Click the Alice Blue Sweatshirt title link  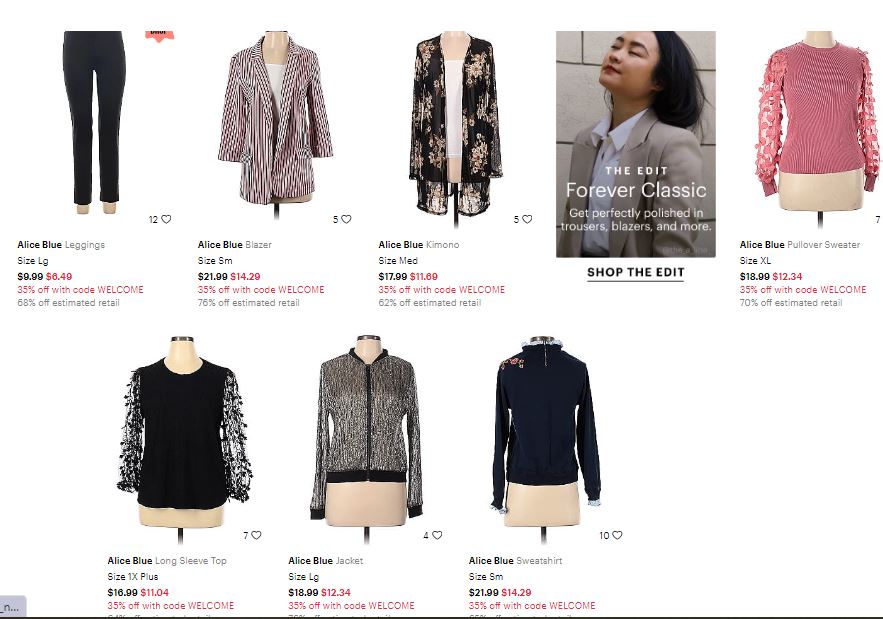515,560
